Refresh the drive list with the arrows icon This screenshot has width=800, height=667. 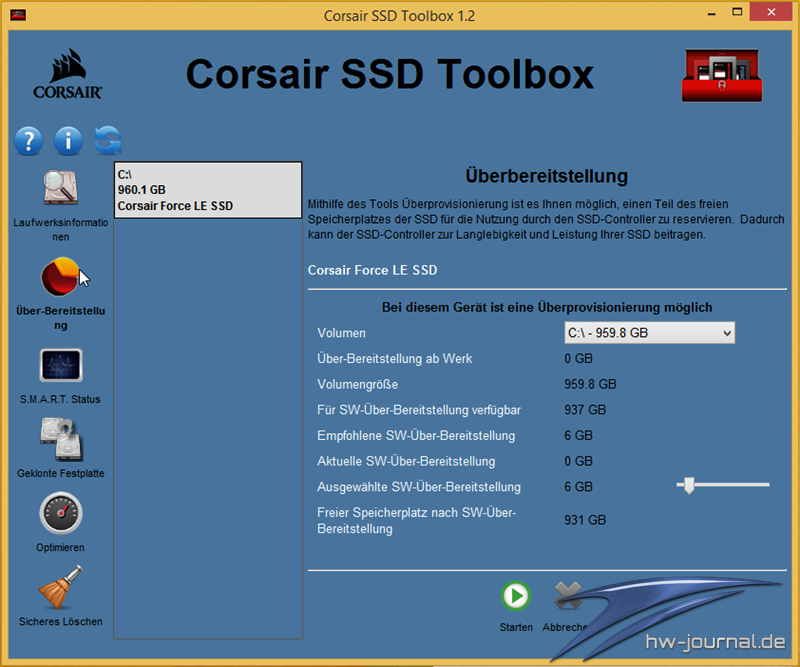(108, 140)
